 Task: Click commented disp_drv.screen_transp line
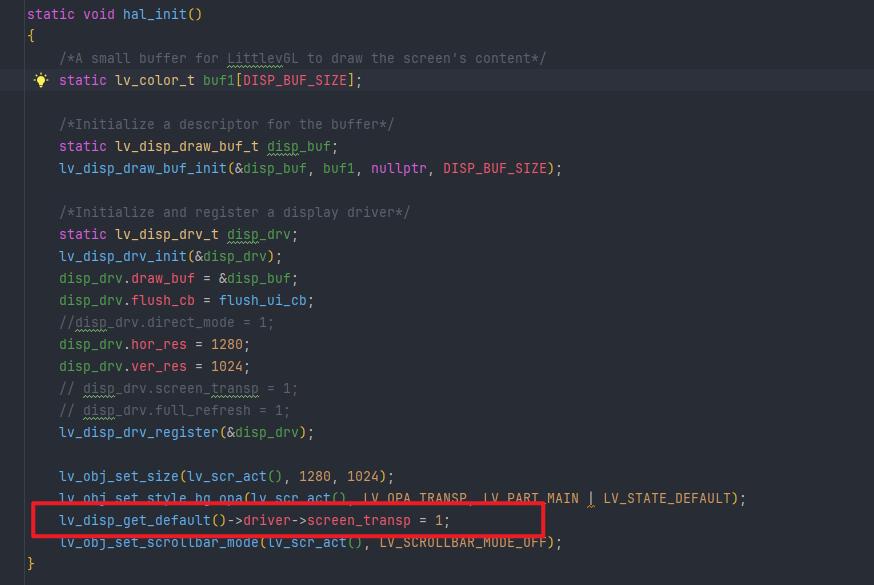[x=178, y=388]
